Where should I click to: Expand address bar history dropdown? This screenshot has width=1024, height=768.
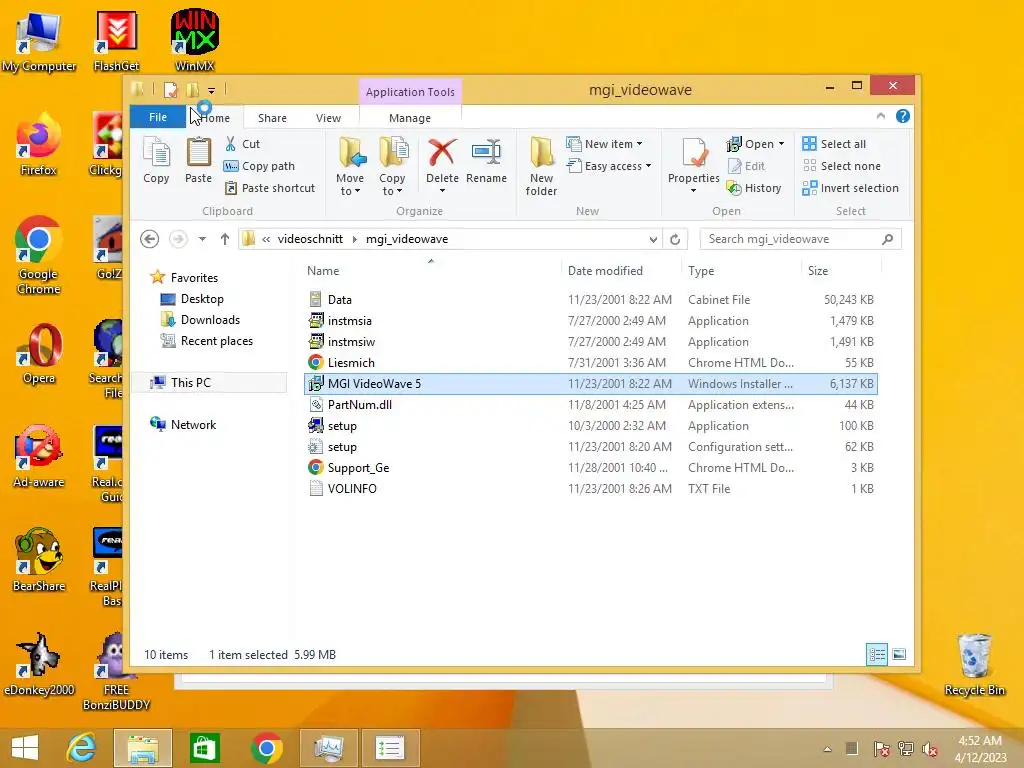[x=653, y=239]
